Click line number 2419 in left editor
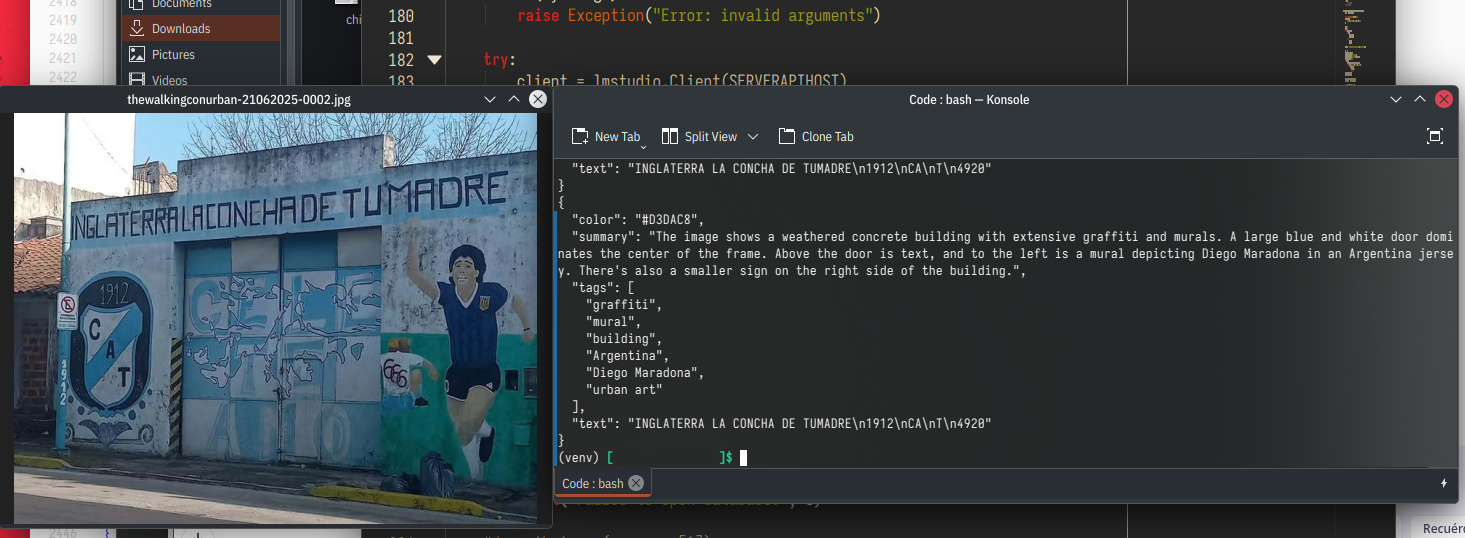The height and width of the screenshot is (538, 1465). 62,20
